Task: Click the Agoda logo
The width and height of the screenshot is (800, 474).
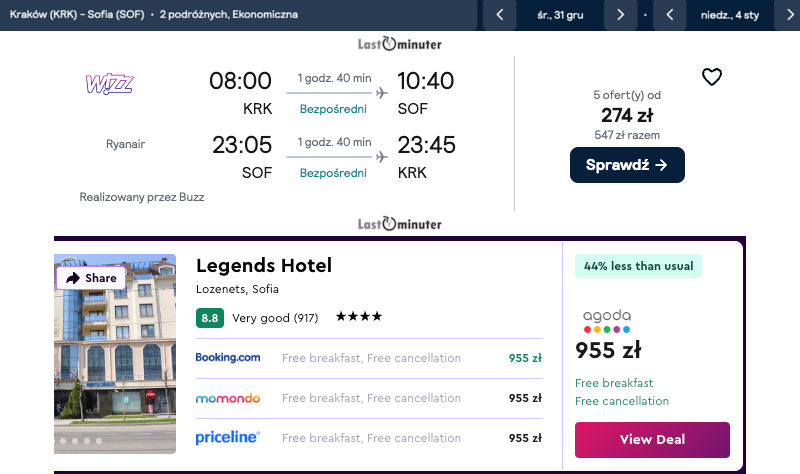Action: (607, 321)
